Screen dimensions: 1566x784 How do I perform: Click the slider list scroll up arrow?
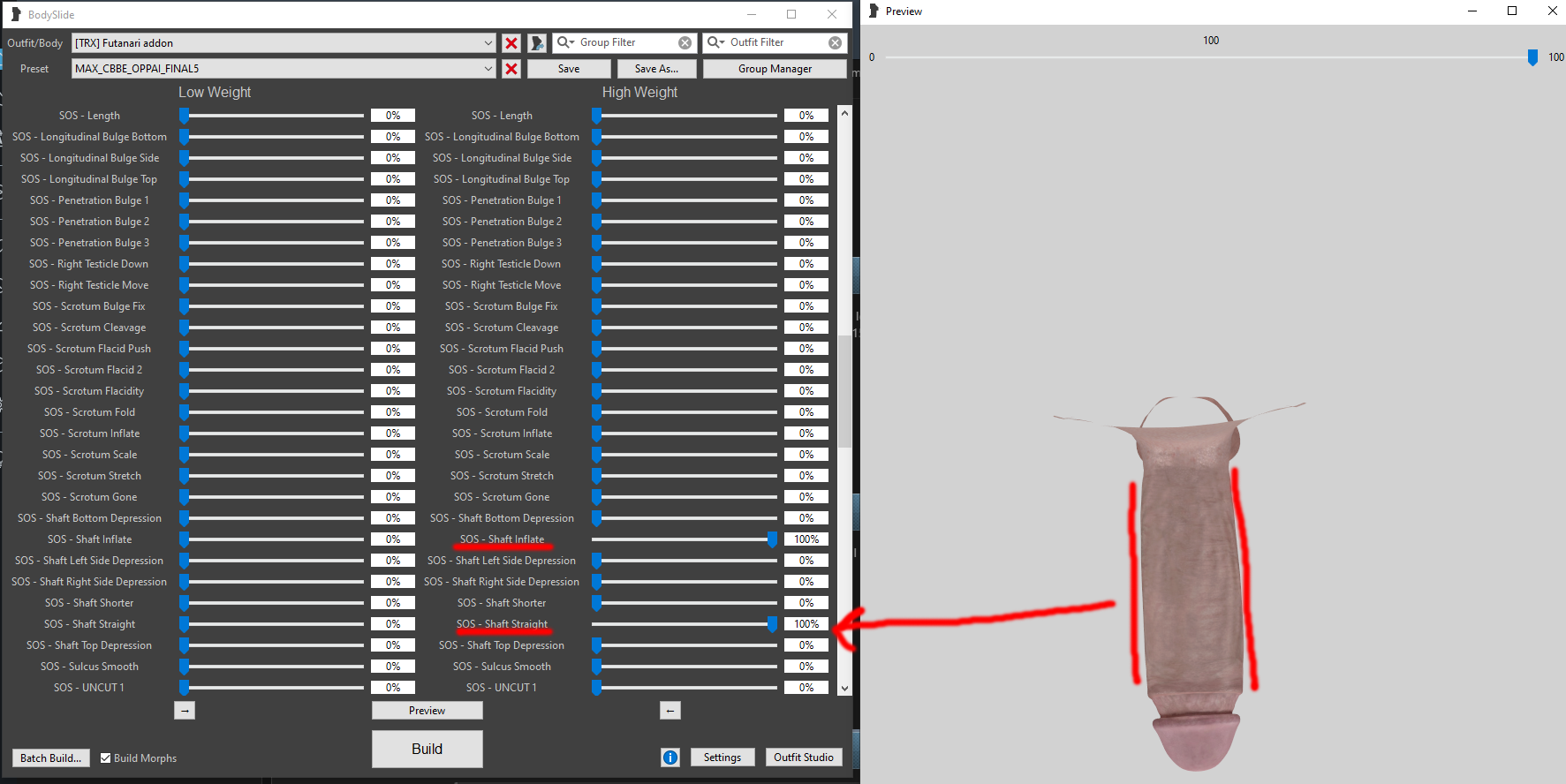coord(844,113)
